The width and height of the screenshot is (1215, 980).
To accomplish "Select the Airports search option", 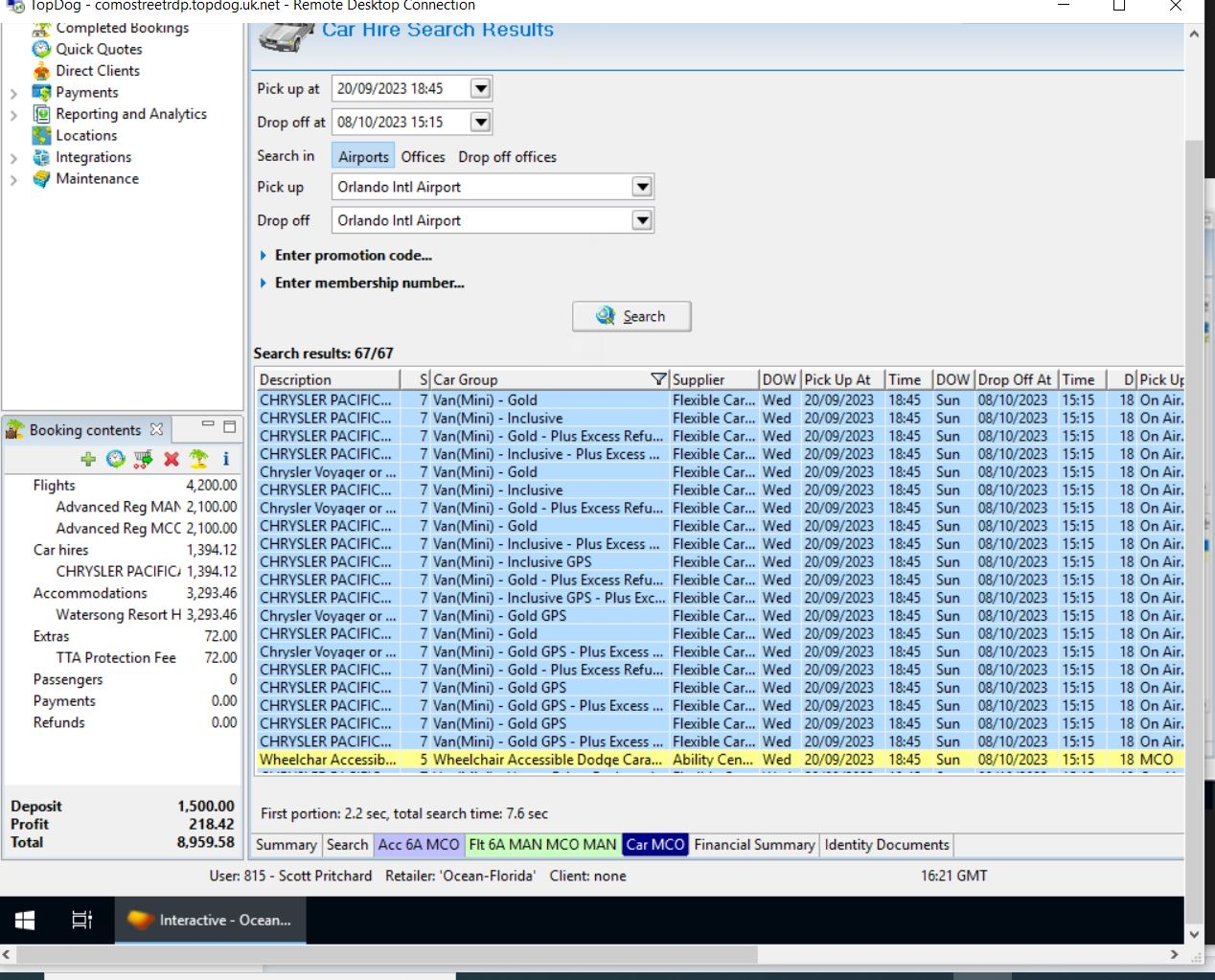I will coord(363,156).
